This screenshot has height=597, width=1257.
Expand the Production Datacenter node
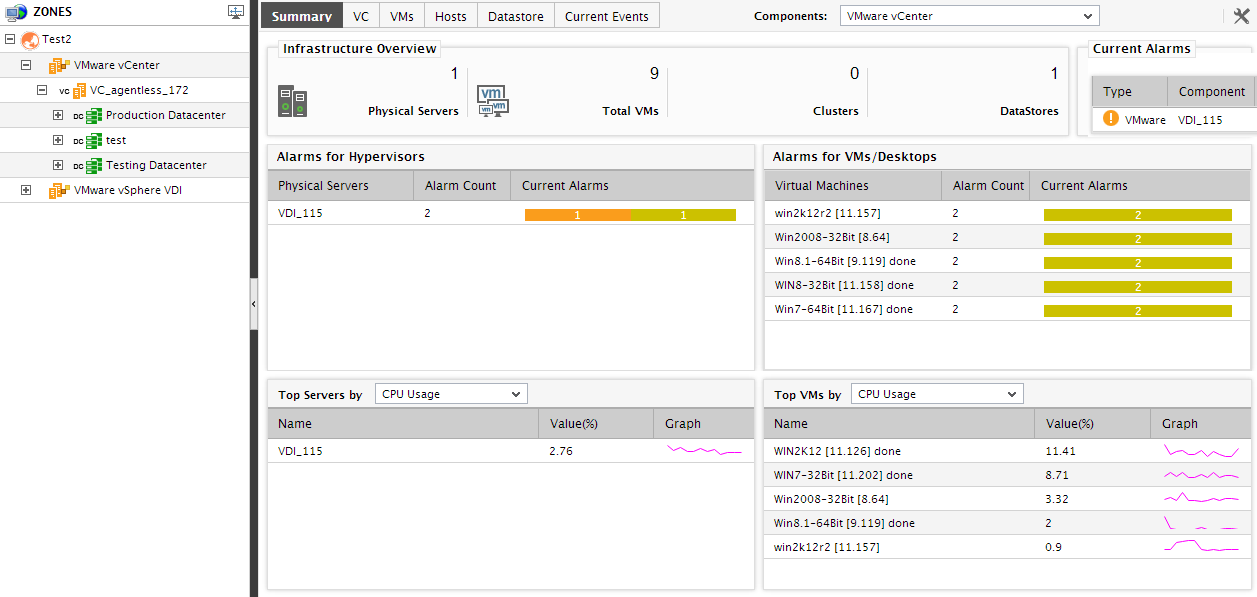[x=58, y=115]
